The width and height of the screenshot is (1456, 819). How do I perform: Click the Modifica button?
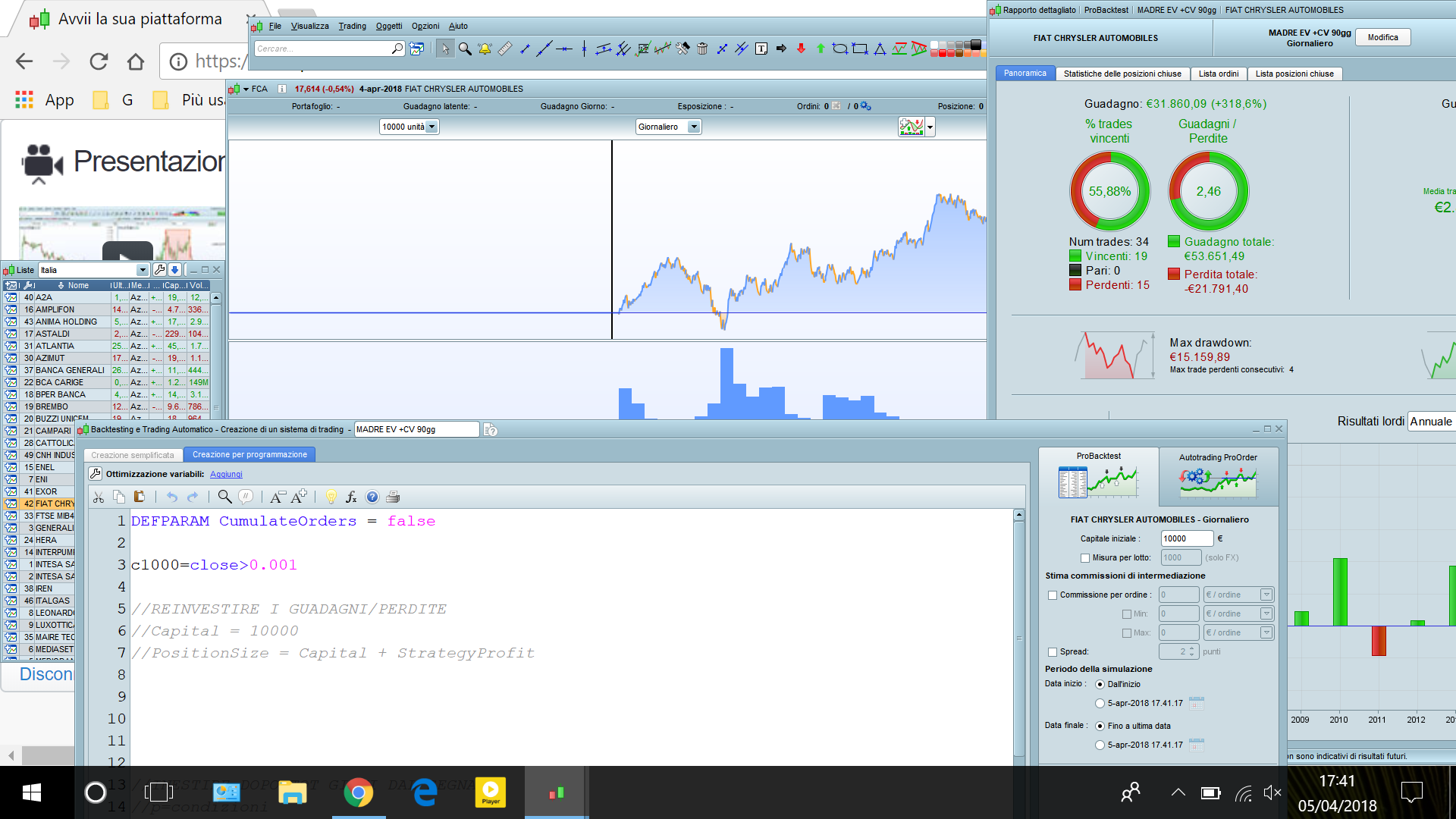(1382, 37)
